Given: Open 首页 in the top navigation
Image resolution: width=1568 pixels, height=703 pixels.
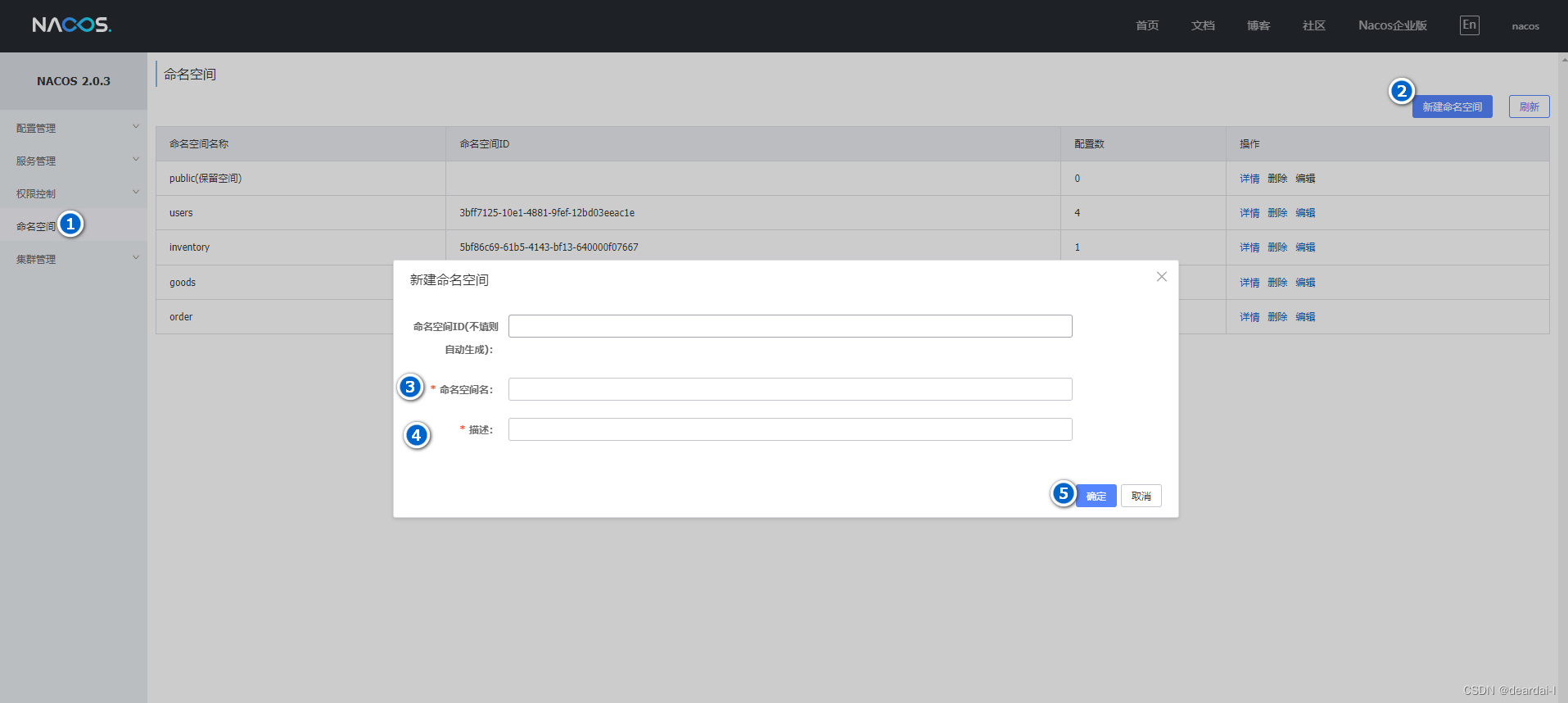Looking at the screenshot, I should (1147, 25).
